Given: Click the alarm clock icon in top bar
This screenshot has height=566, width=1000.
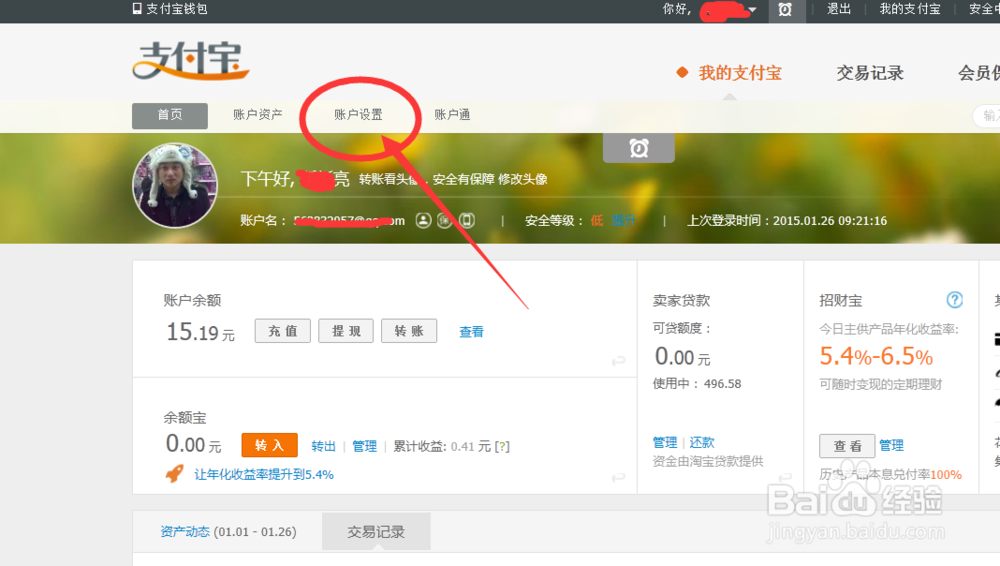Looking at the screenshot, I should [x=785, y=10].
